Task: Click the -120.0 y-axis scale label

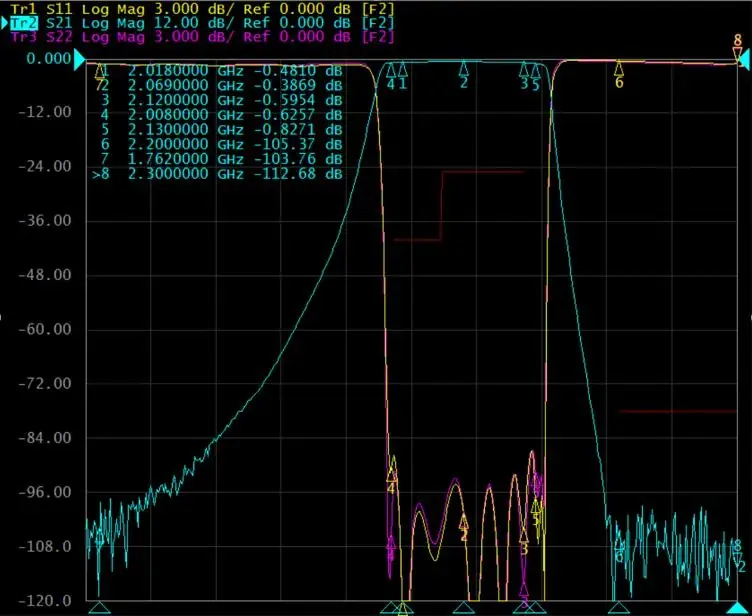Action: 44,601
